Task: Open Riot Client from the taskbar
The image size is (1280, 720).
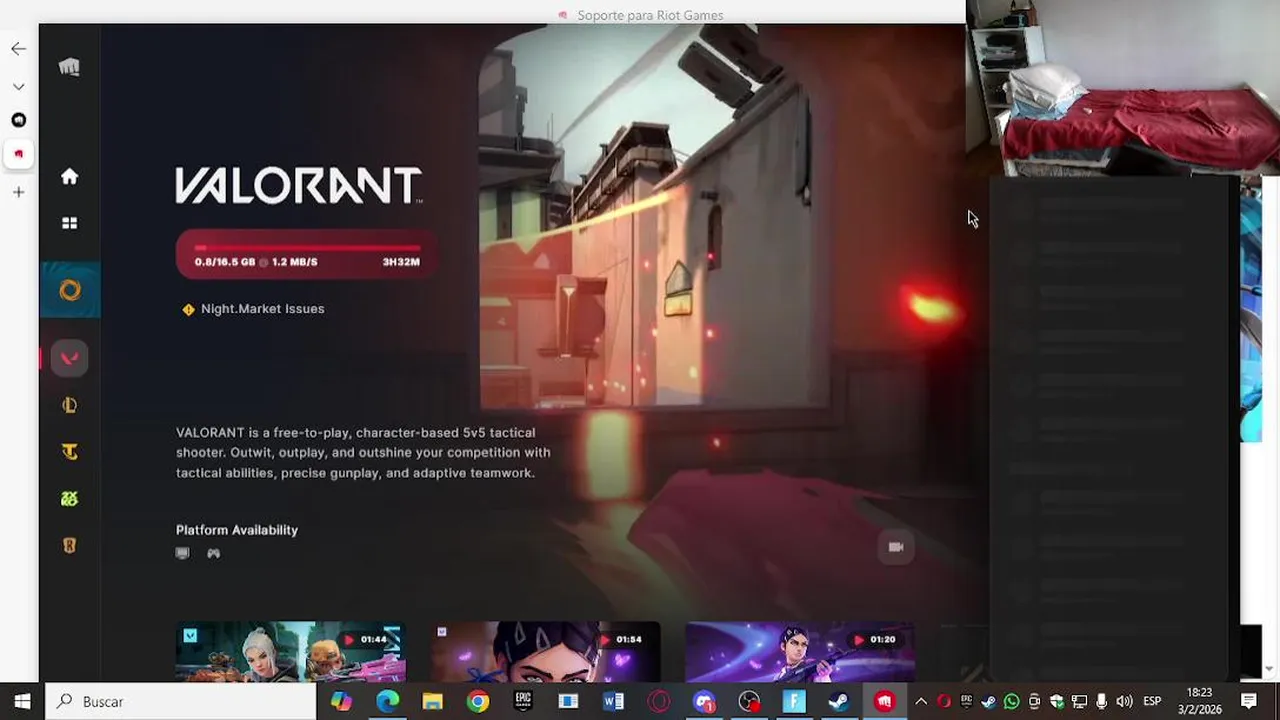Action: (884, 701)
